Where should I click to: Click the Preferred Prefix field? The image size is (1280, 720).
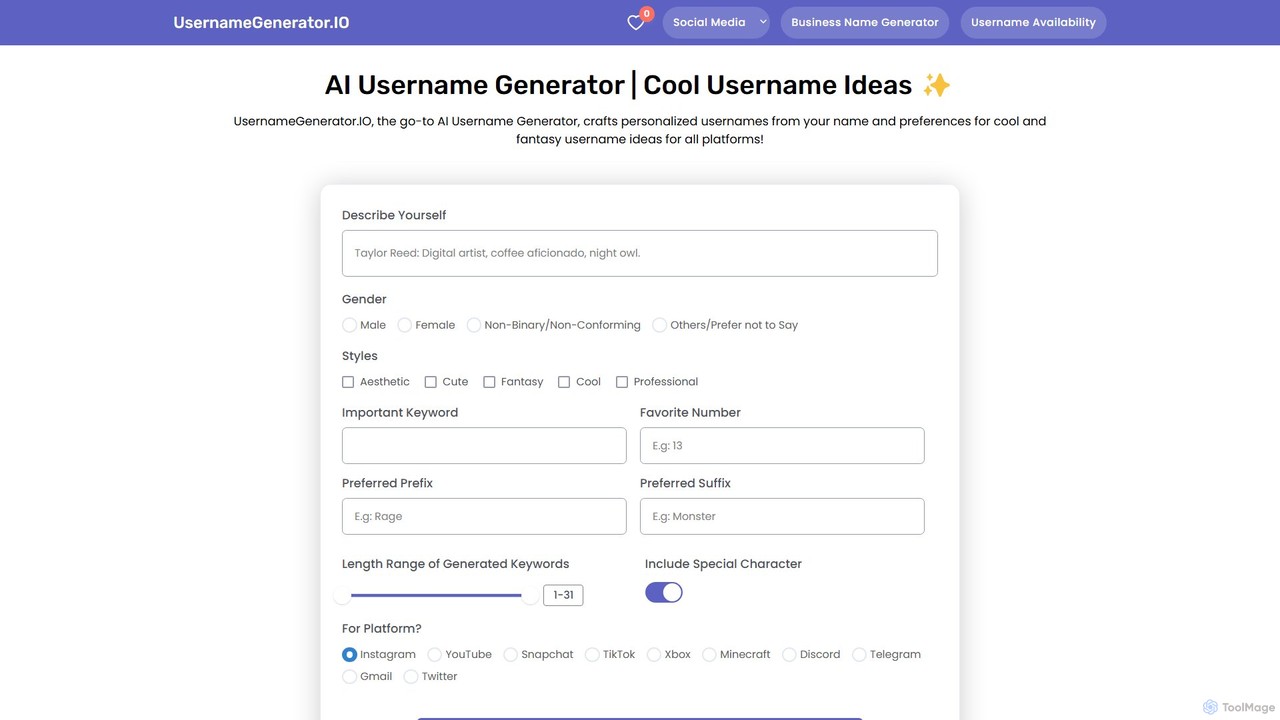click(x=484, y=516)
